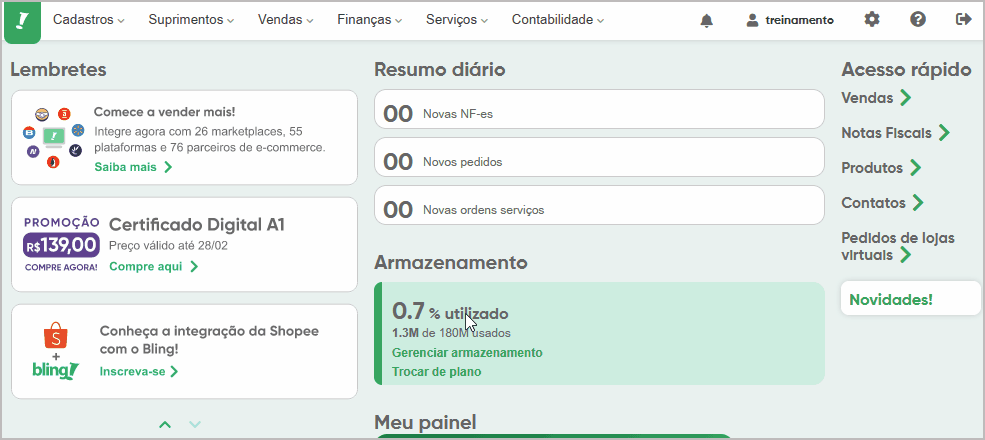Click the 0.7 % utilizado storage value
Screen dimensions: 985x440
click(450, 311)
